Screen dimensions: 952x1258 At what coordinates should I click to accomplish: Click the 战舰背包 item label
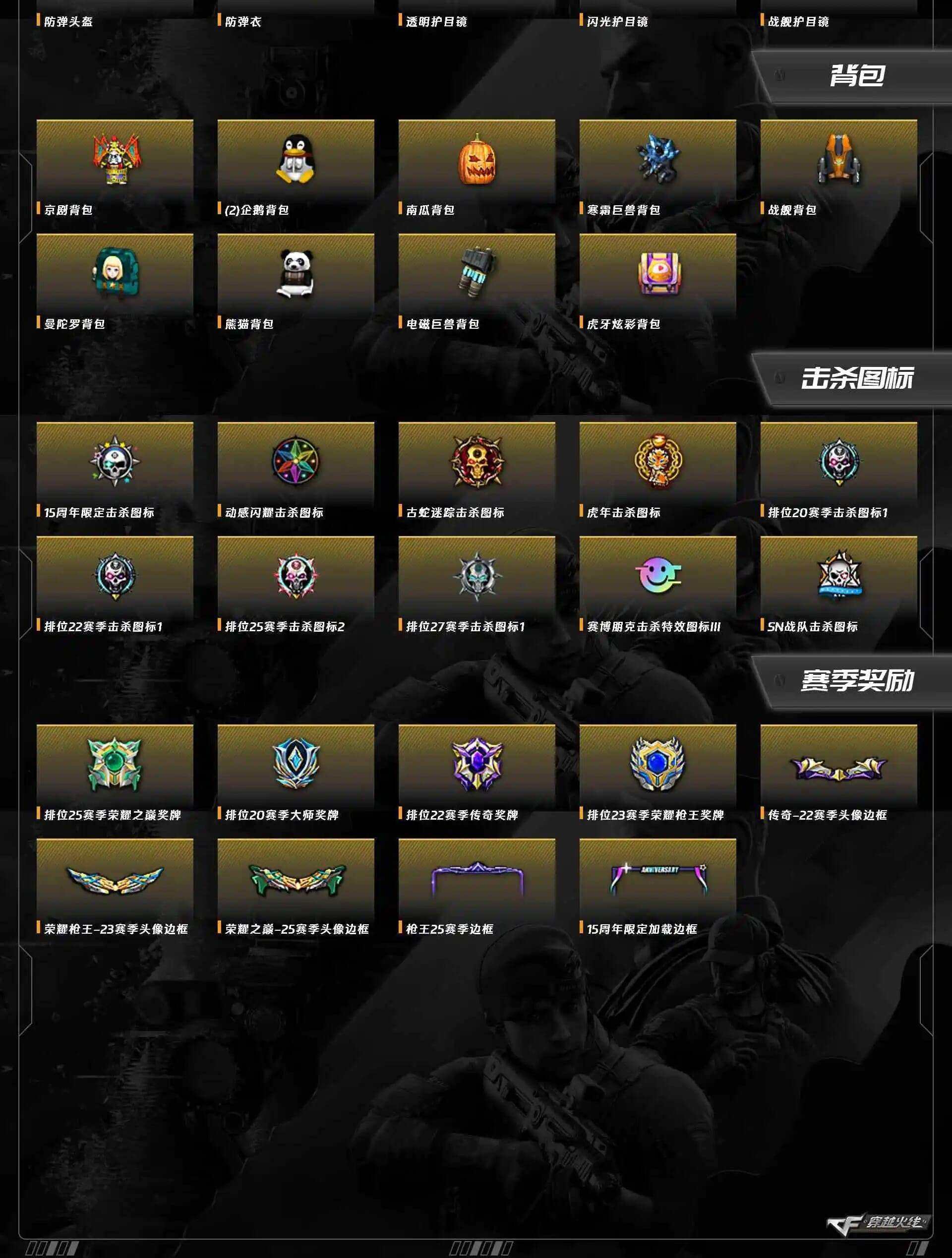tap(792, 210)
